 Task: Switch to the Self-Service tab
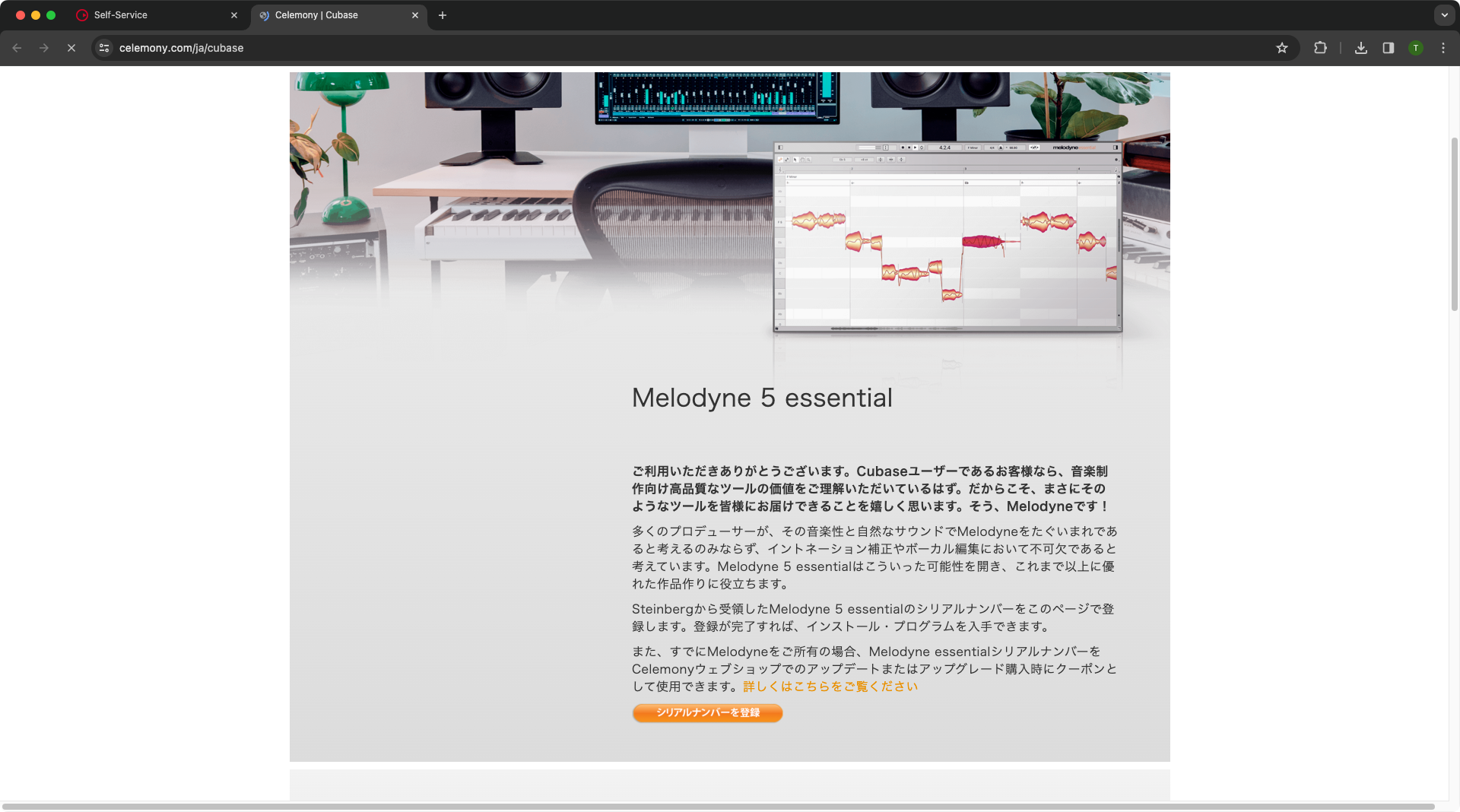152,15
